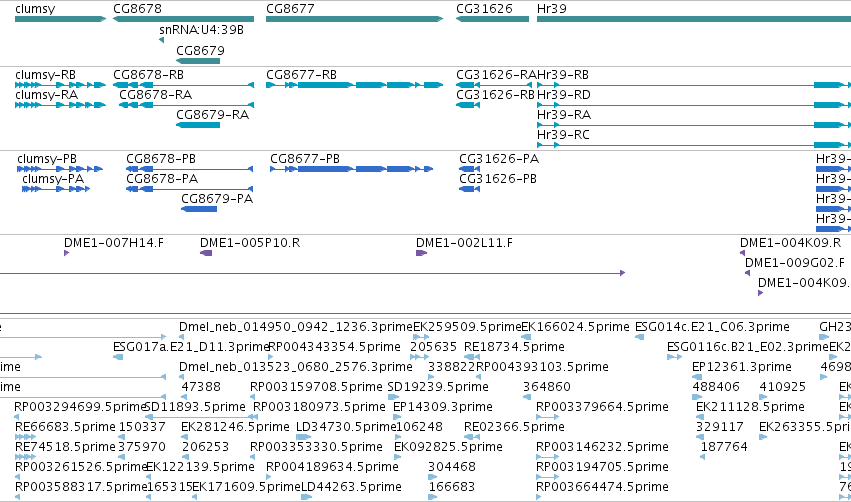Click the Dmel_neb_013523_0680_2576.3prime label
The image size is (851, 502).
point(296,367)
